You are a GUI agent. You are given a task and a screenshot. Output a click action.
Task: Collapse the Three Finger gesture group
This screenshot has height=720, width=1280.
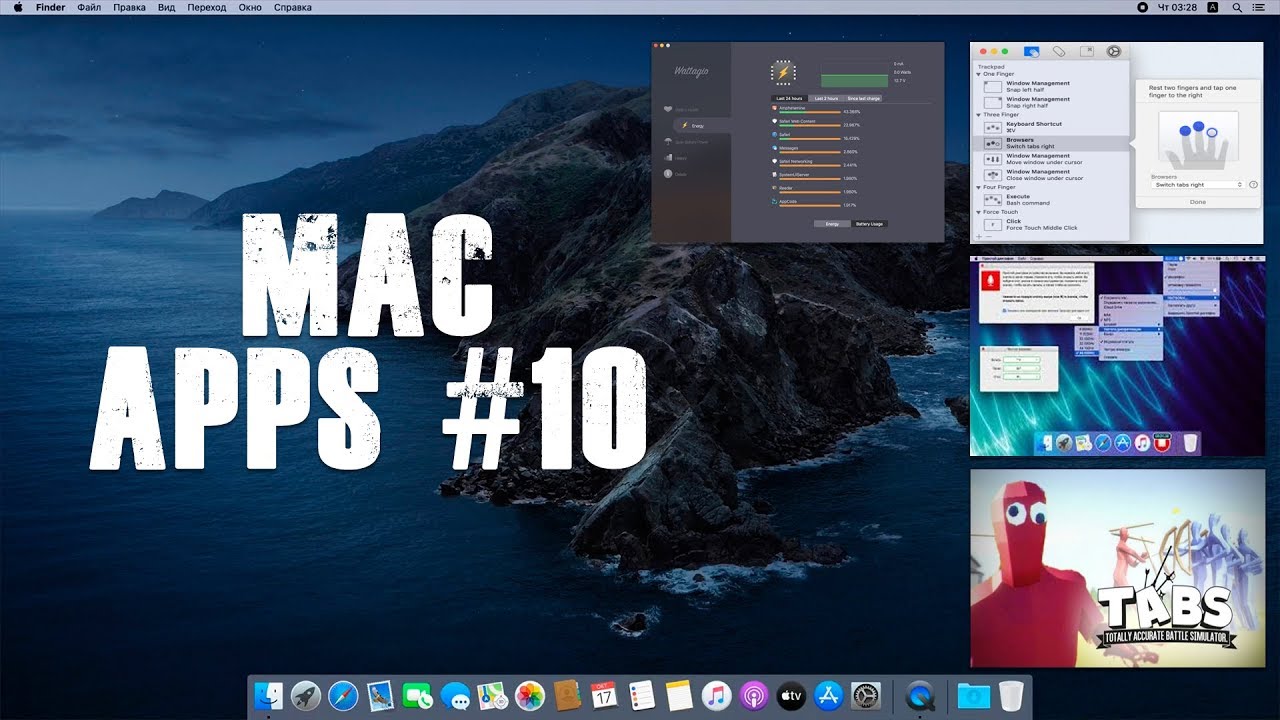pyautogui.click(x=980, y=115)
